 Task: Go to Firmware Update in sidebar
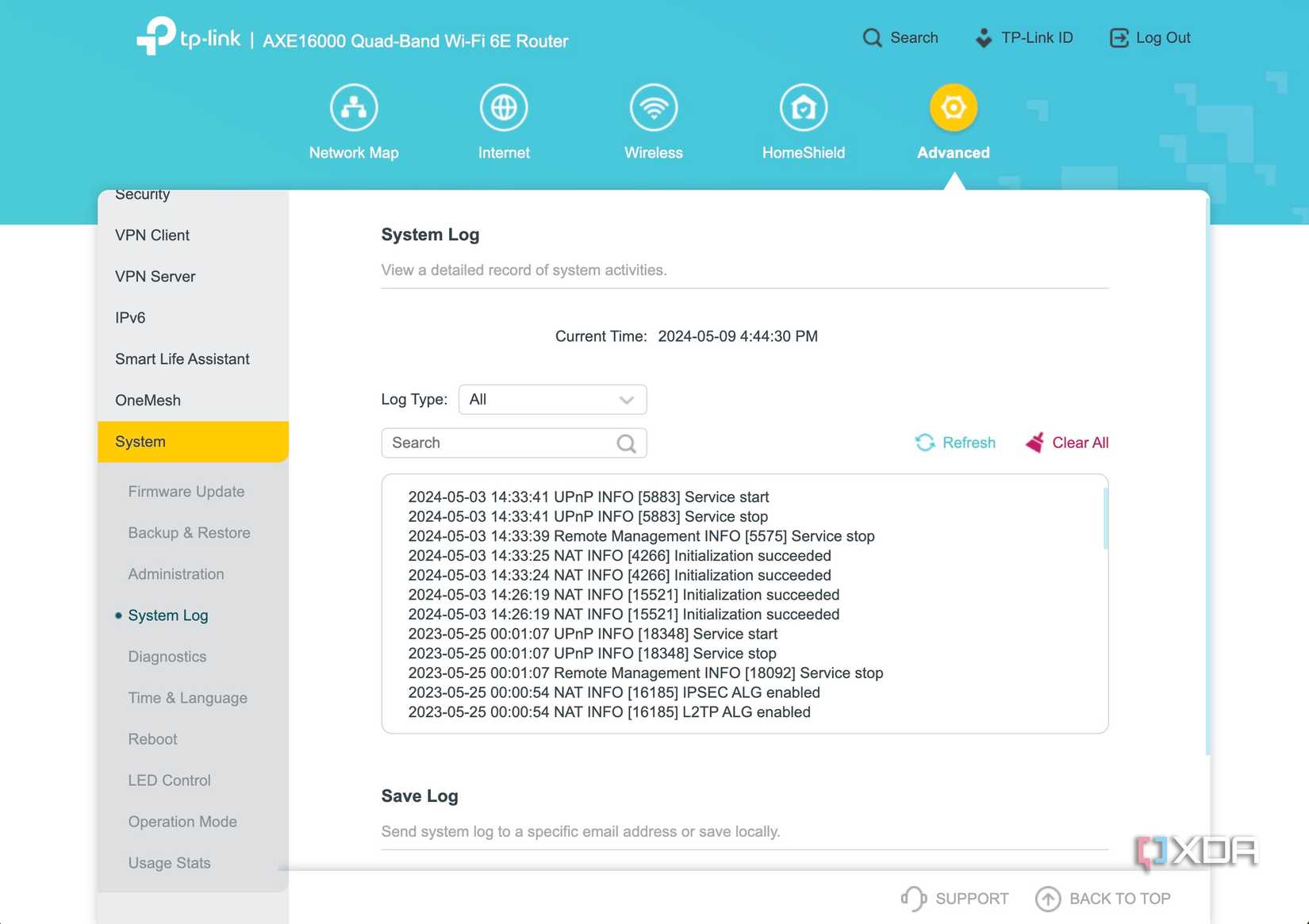coord(186,492)
